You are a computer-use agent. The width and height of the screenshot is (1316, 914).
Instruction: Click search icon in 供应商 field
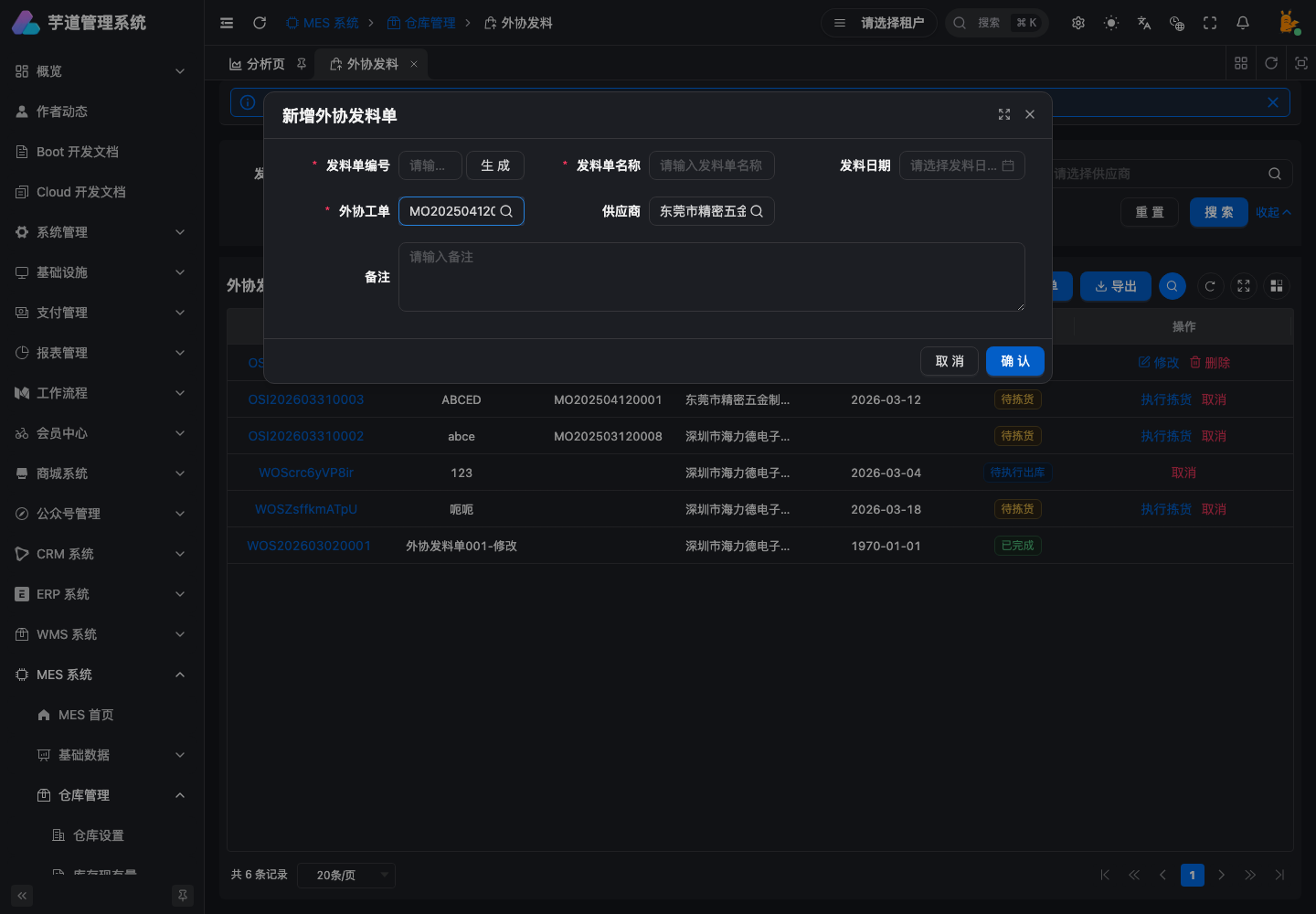[x=757, y=211]
